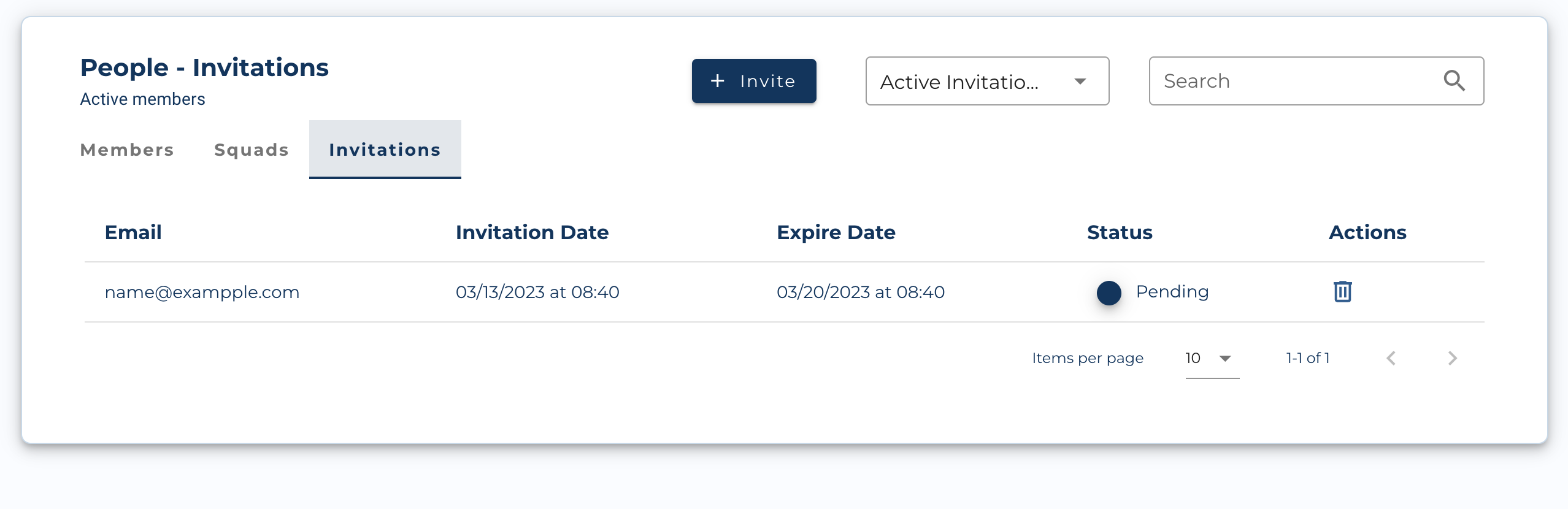Switch to the Squads tab
The width and height of the screenshot is (1568, 509).
tap(252, 150)
